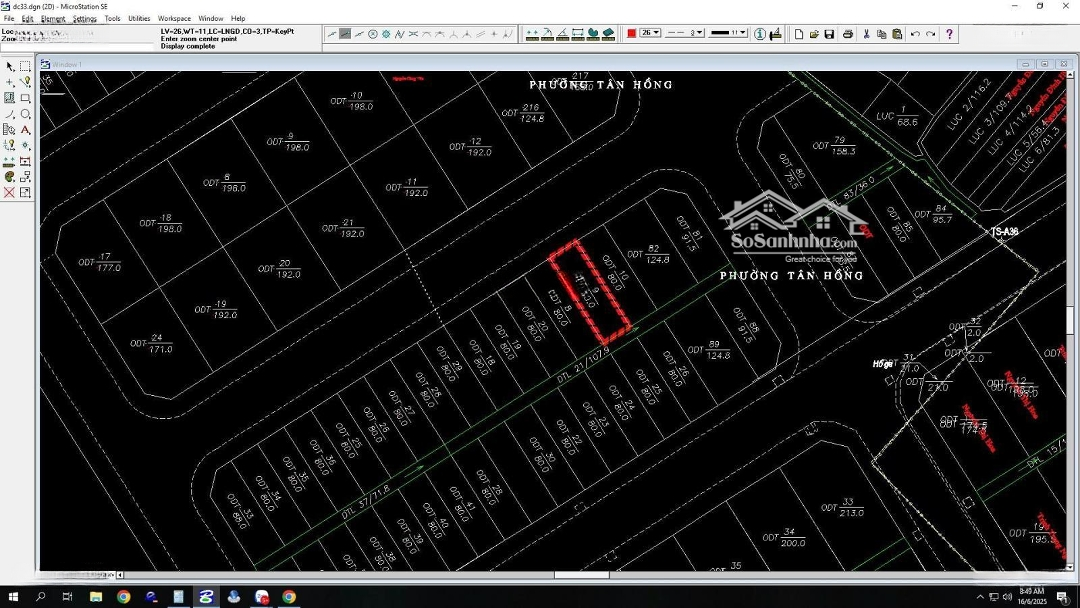Open the Element menu

point(53,18)
